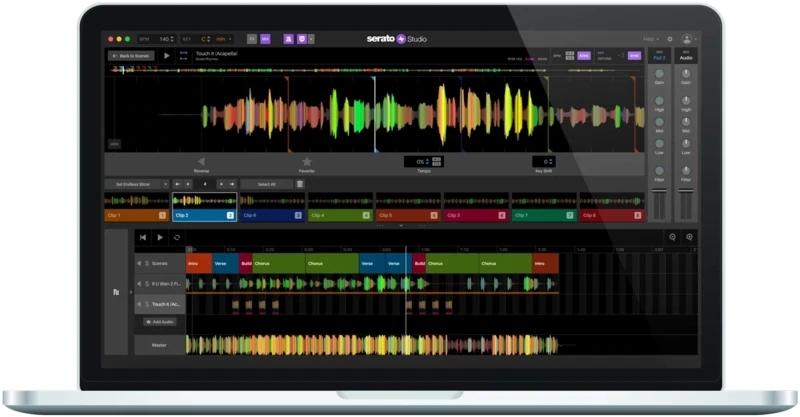
Task: Select the Audio mixer tab
Action: tap(686, 56)
